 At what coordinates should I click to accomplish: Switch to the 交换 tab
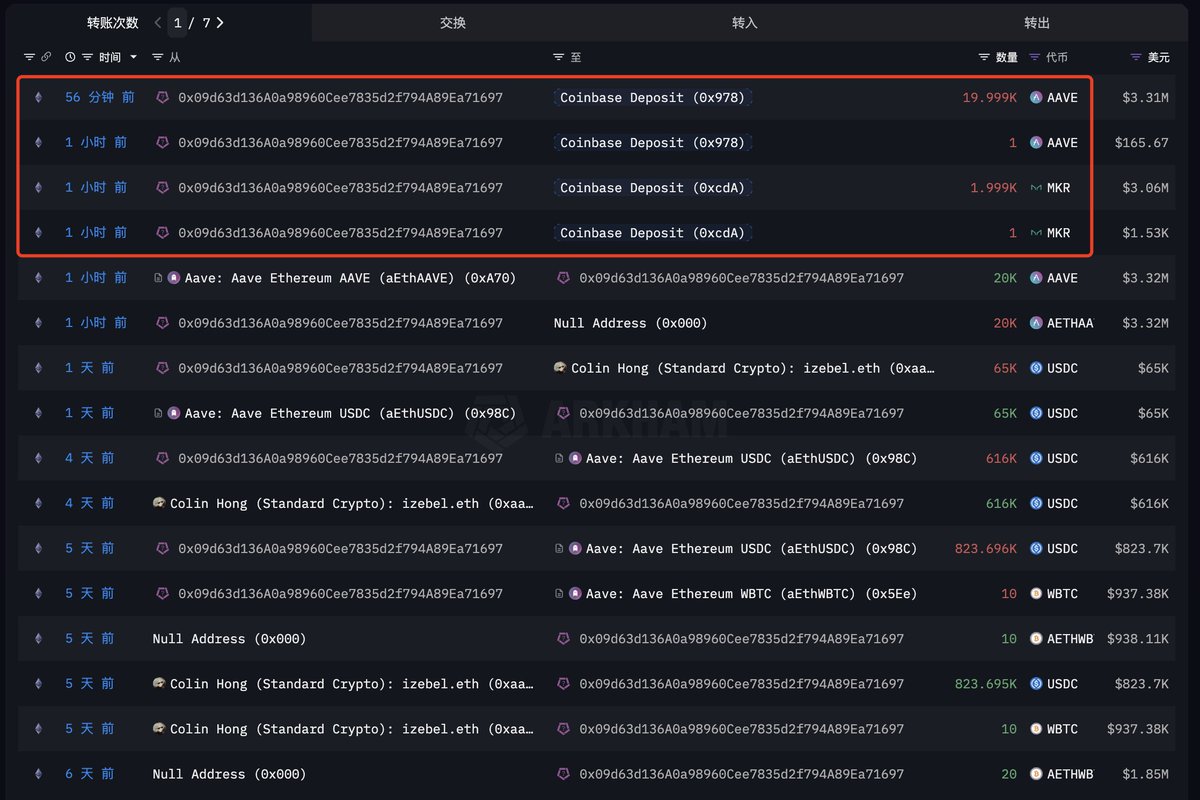point(453,22)
